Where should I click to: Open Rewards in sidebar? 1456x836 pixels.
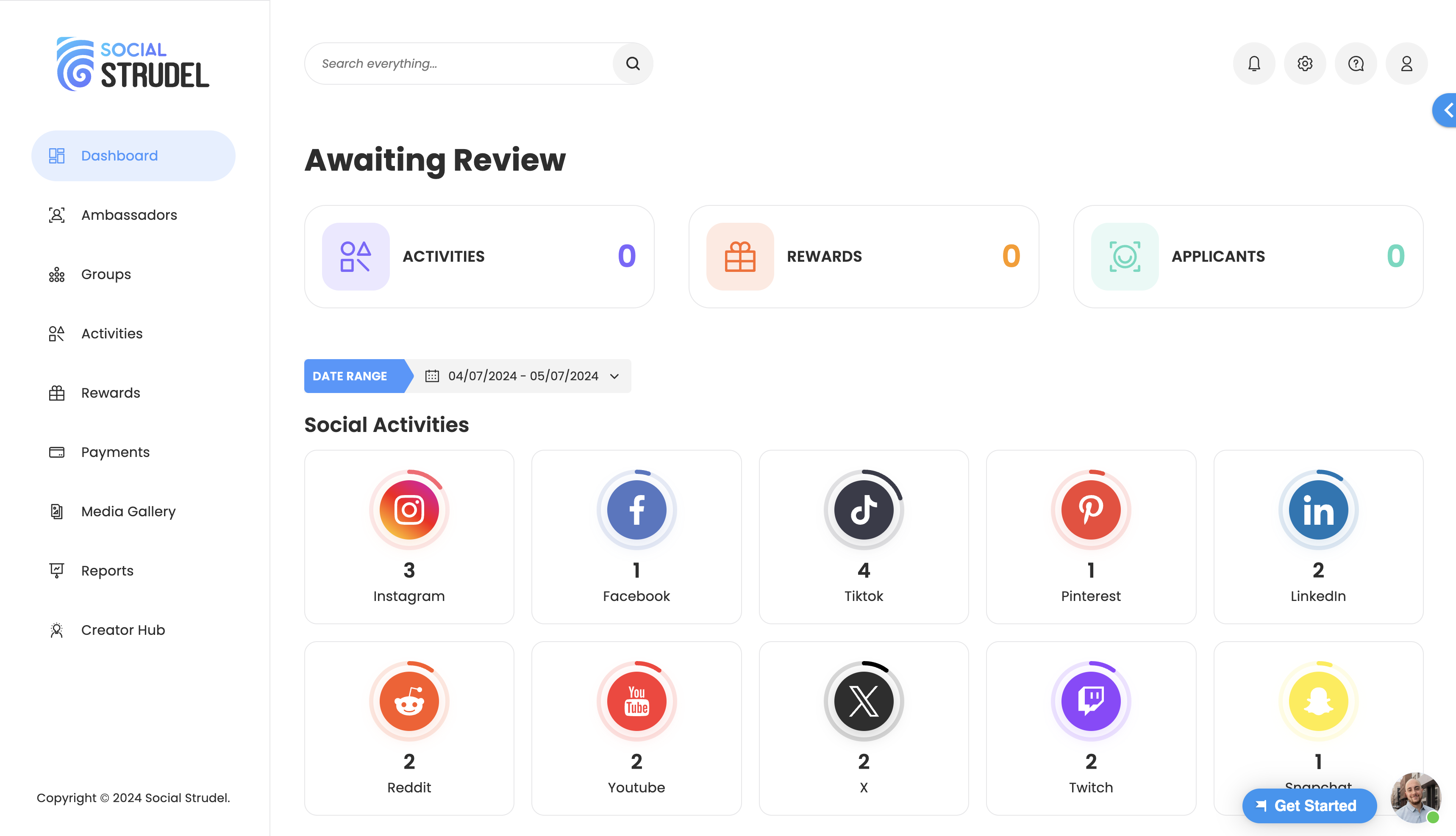coord(133,393)
